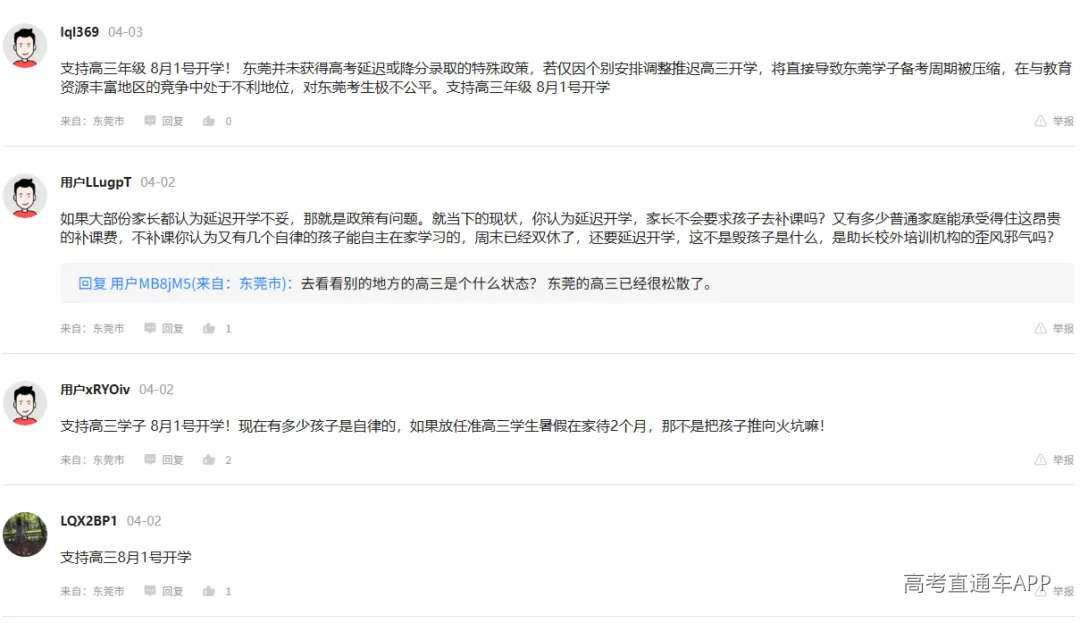Like 用户xRYOiv's comment with thumbs-up
Viewport: 1080px width, 623px height.
[x=209, y=460]
